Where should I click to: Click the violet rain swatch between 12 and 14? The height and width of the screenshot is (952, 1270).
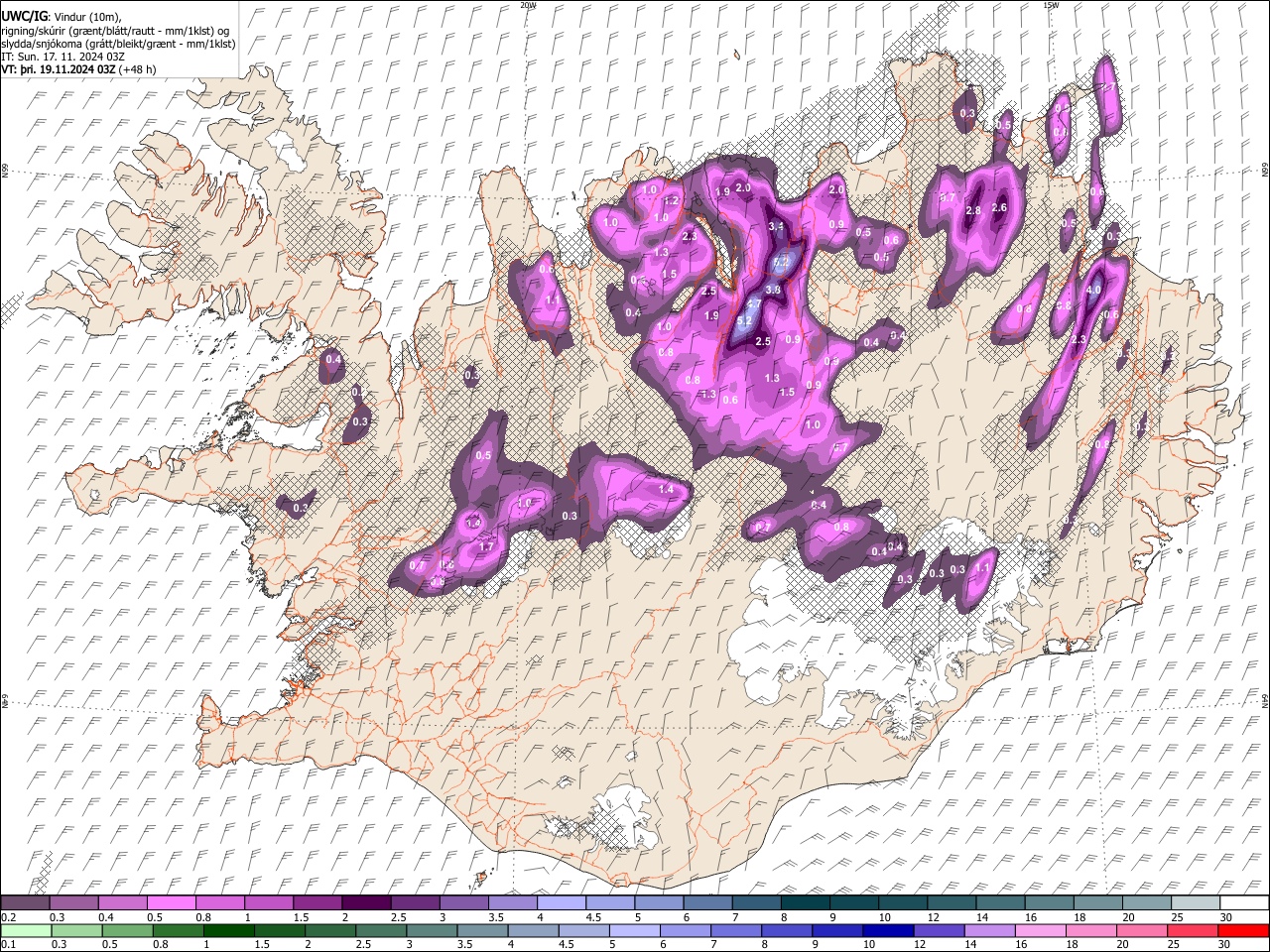(939, 930)
